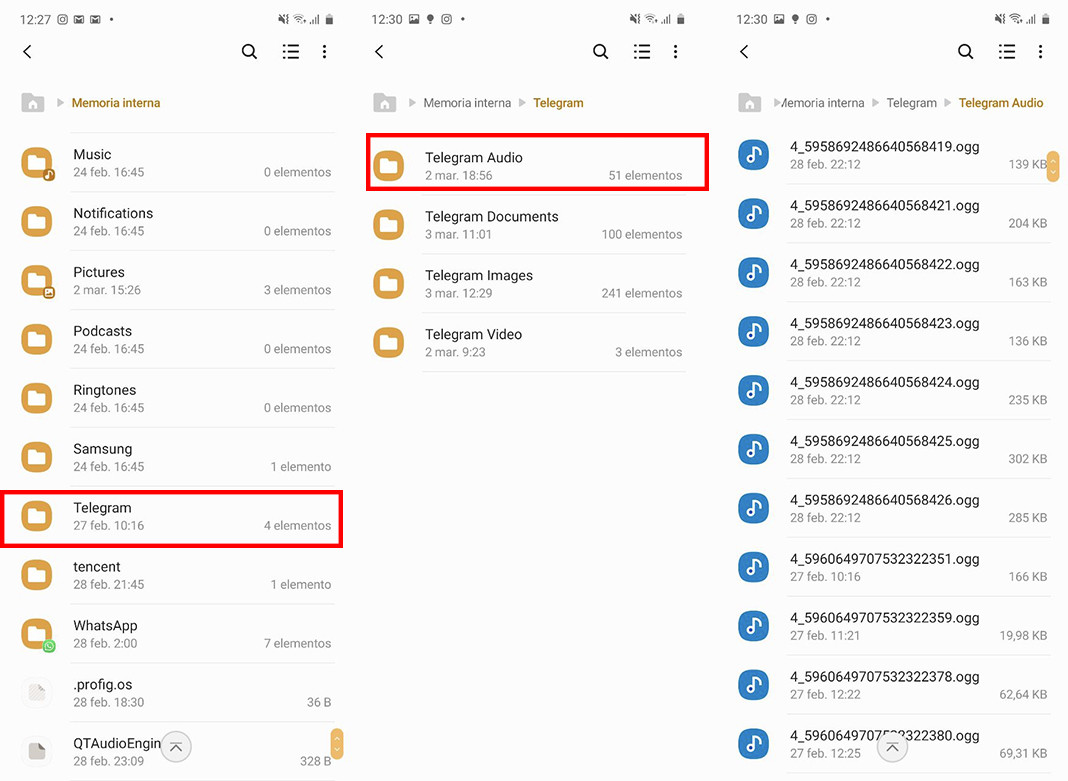Tap the scroll-to-top floating button in the first panel
The image size is (1068, 781).
pyautogui.click(x=176, y=747)
